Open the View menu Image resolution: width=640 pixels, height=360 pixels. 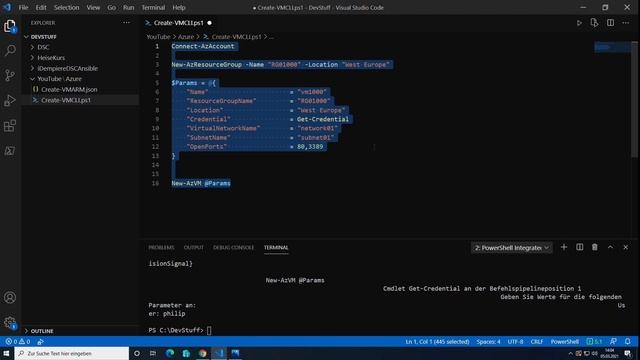click(93, 7)
